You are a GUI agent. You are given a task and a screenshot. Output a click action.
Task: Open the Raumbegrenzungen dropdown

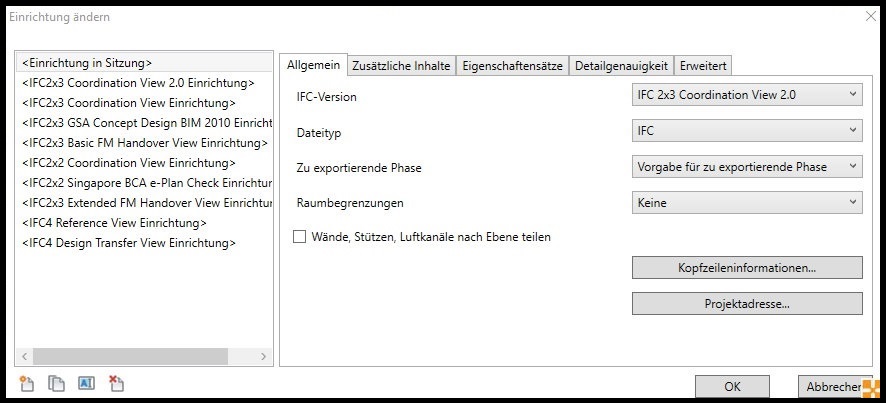[747, 203]
